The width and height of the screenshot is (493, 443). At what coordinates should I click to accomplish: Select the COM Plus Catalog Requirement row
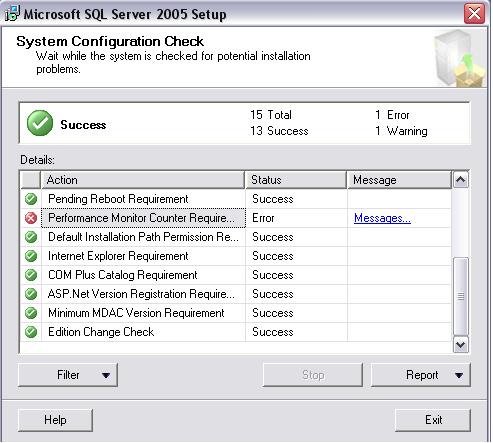pyautogui.click(x=236, y=275)
